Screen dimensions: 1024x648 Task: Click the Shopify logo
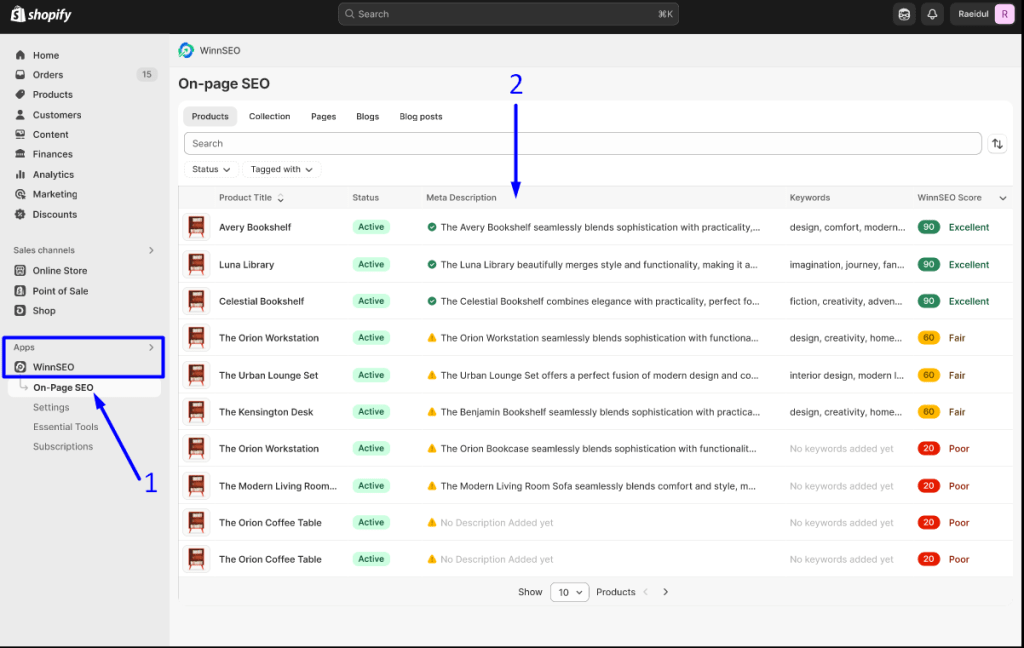click(x=40, y=14)
